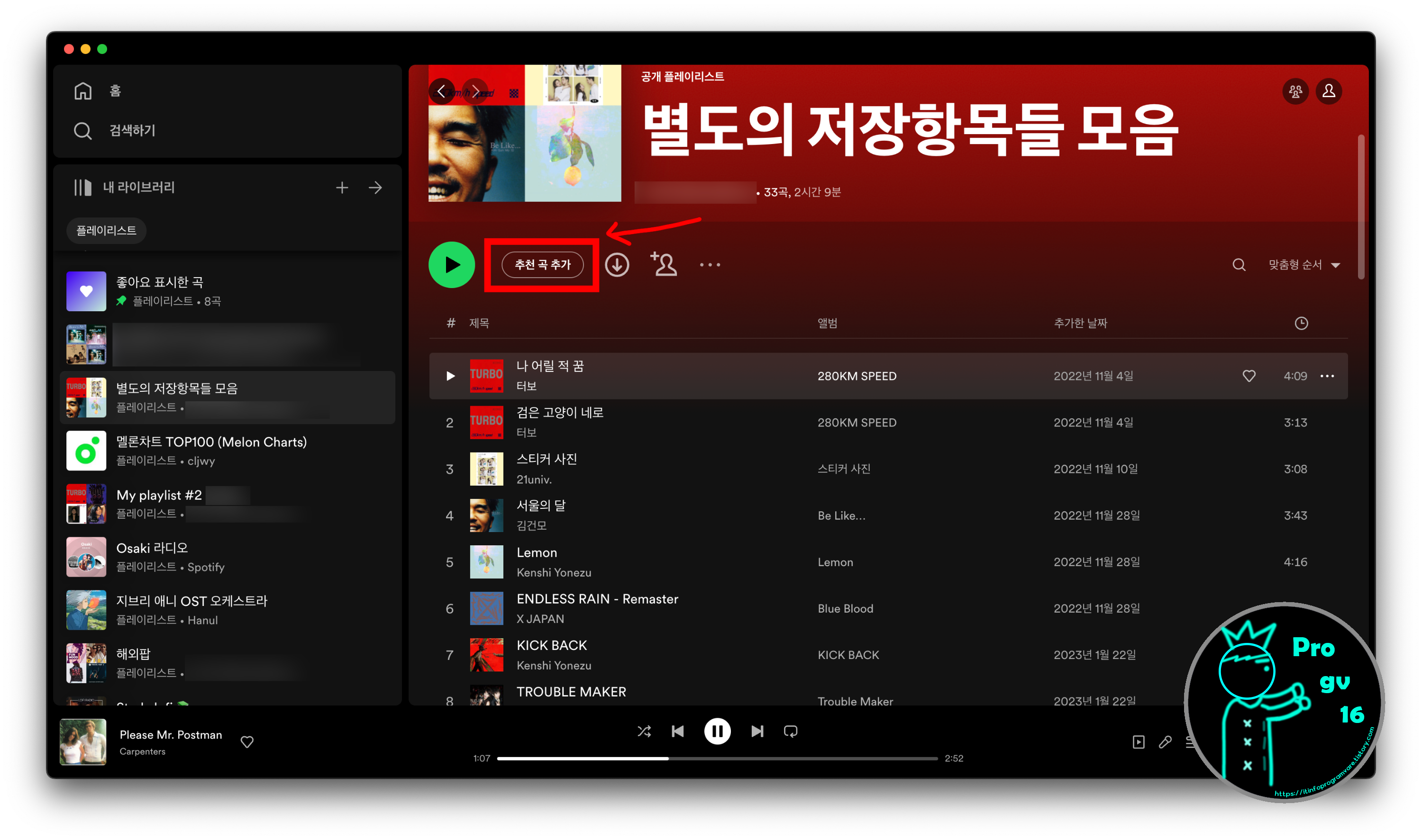Open the more options menu for the playlist

pos(710,264)
